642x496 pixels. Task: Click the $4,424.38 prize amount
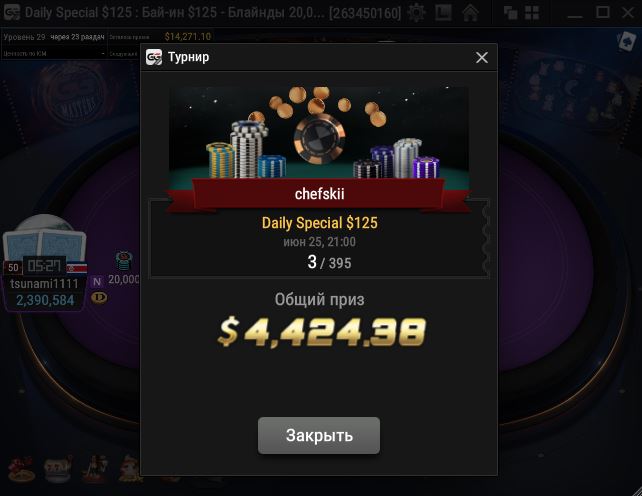tap(322, 332)
